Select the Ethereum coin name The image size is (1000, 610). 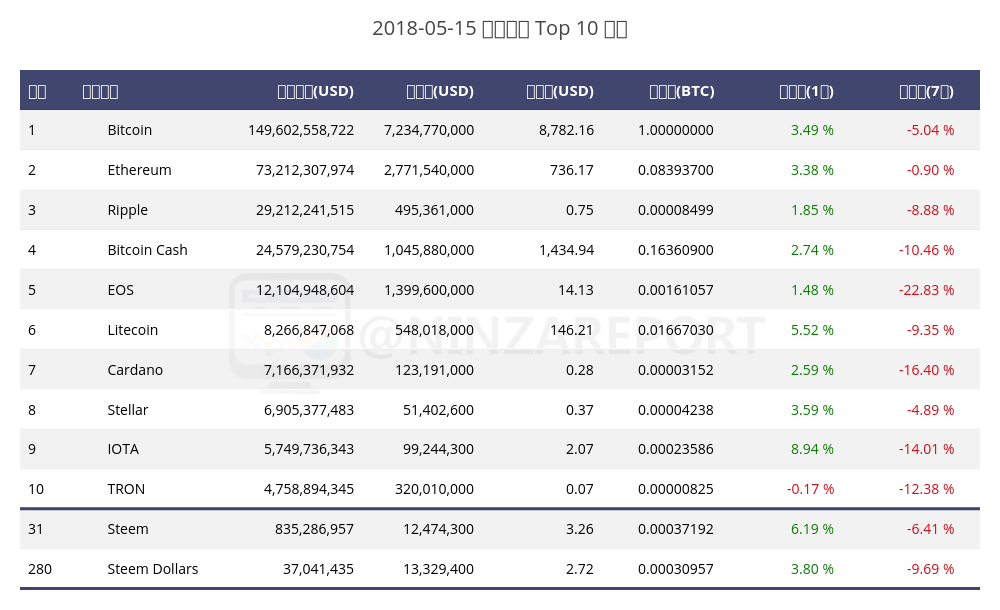(139, 170)
